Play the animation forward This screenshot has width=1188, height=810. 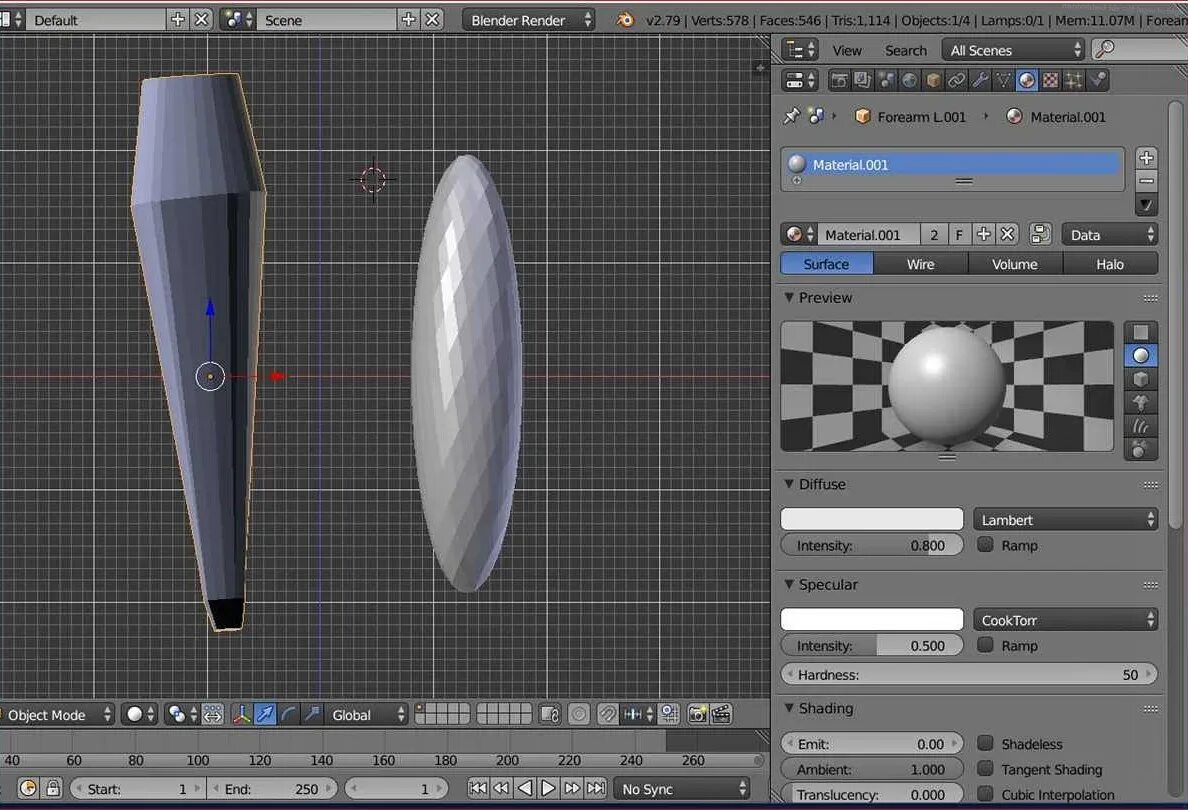tap(548, 789)
